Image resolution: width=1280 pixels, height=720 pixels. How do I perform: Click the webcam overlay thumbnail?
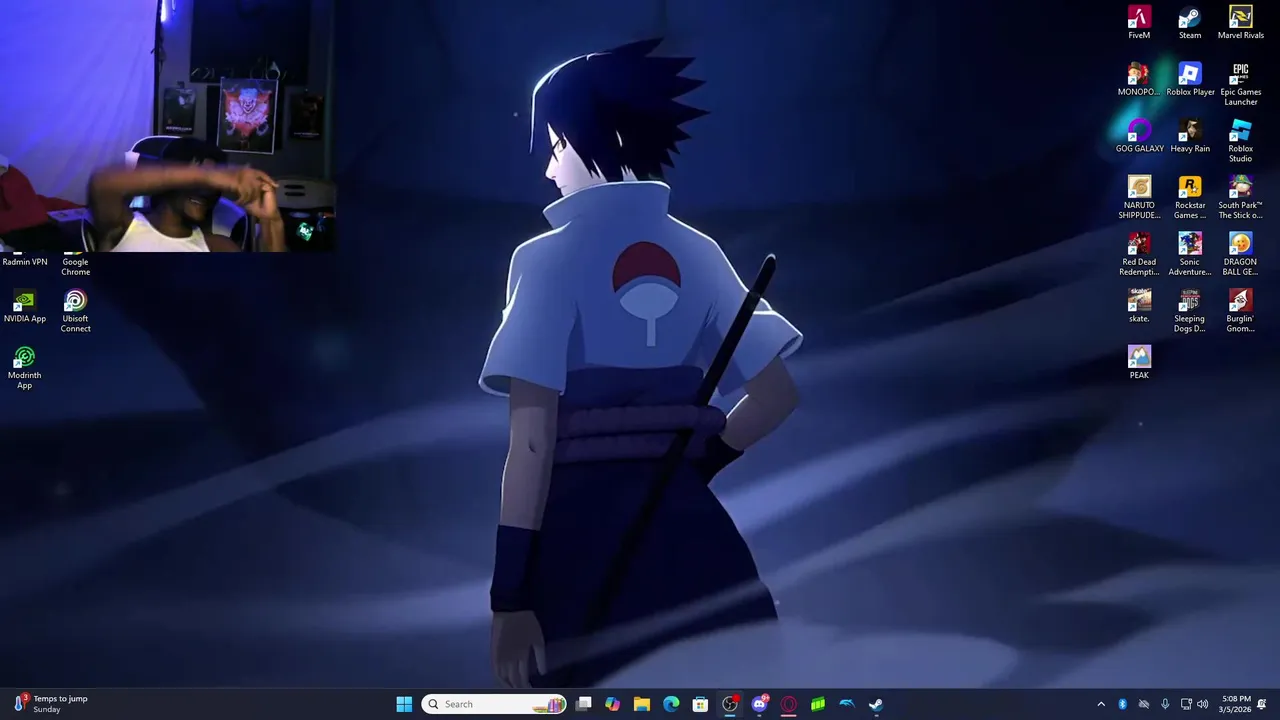(168, 126)
